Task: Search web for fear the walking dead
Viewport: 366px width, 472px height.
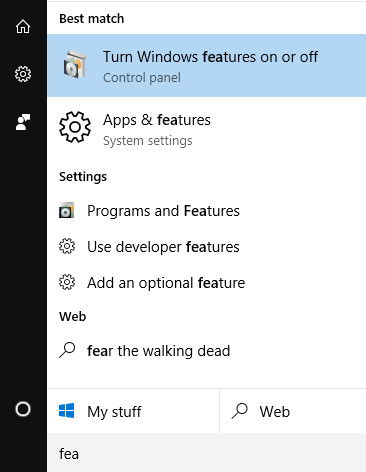Action: (207, 351)
